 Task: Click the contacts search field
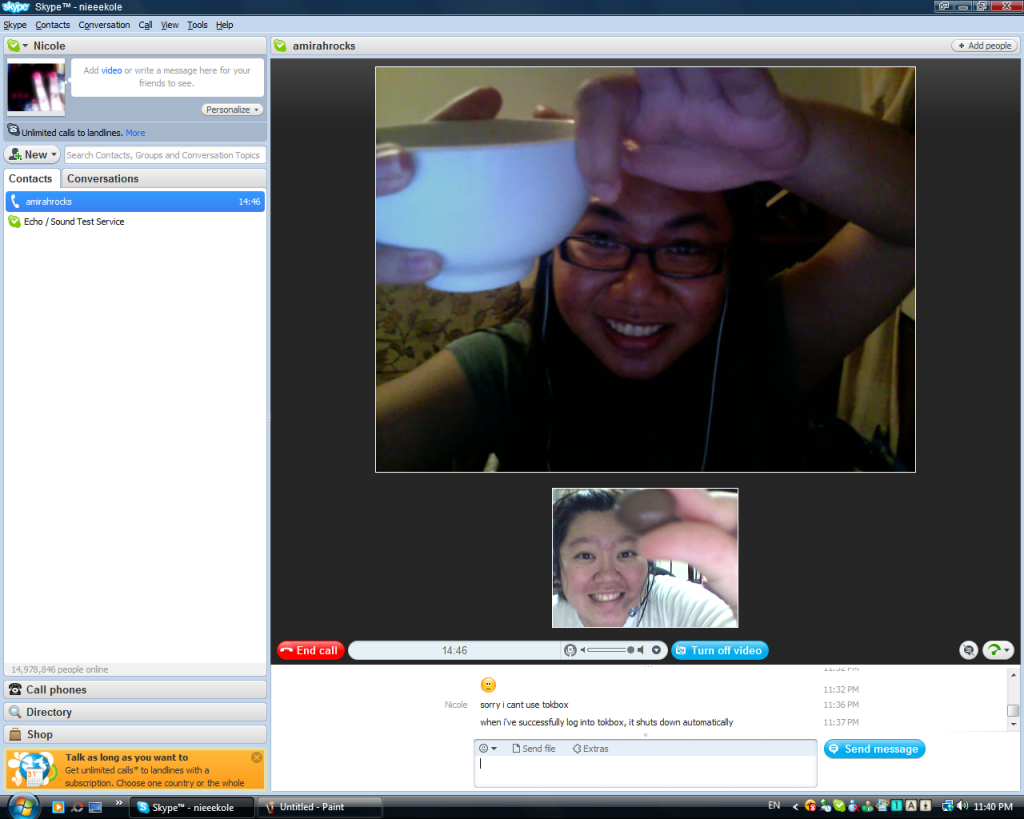pyautogui.click(x=165, y=155)
